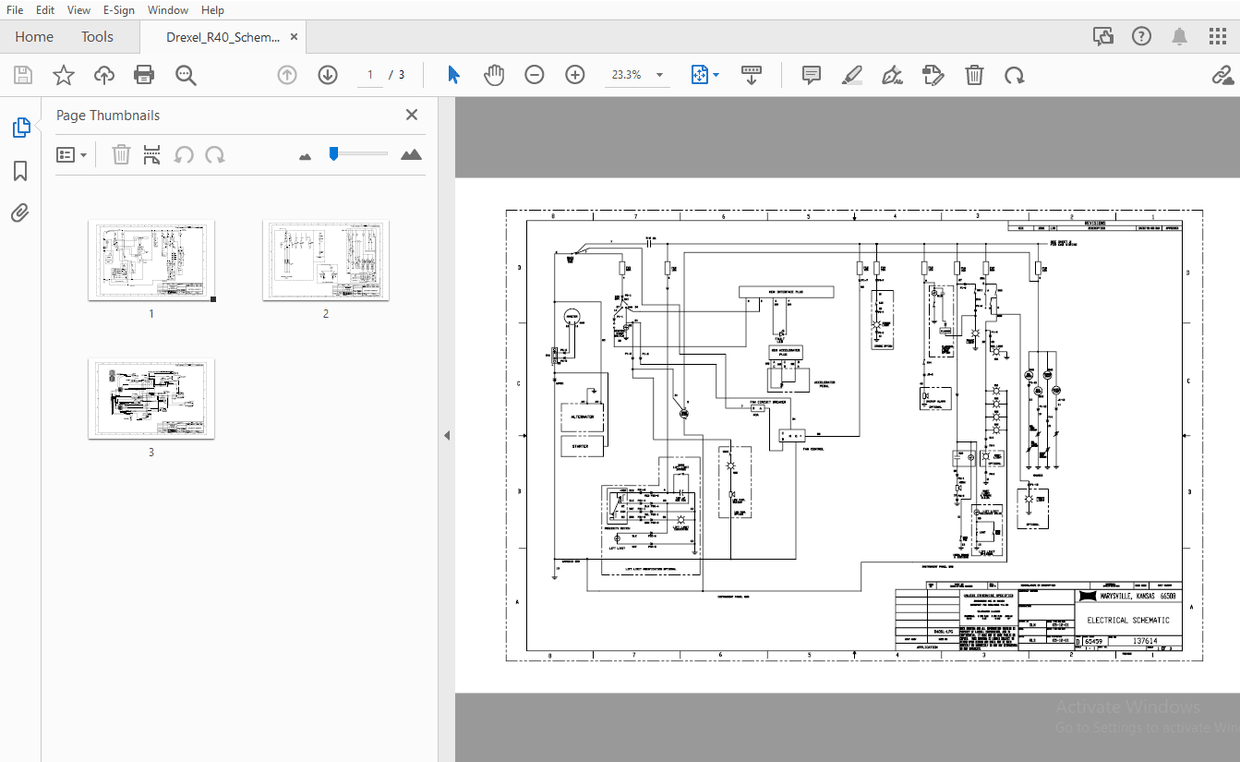
Task: Rotate the current page
Action: coord(1014,74)
